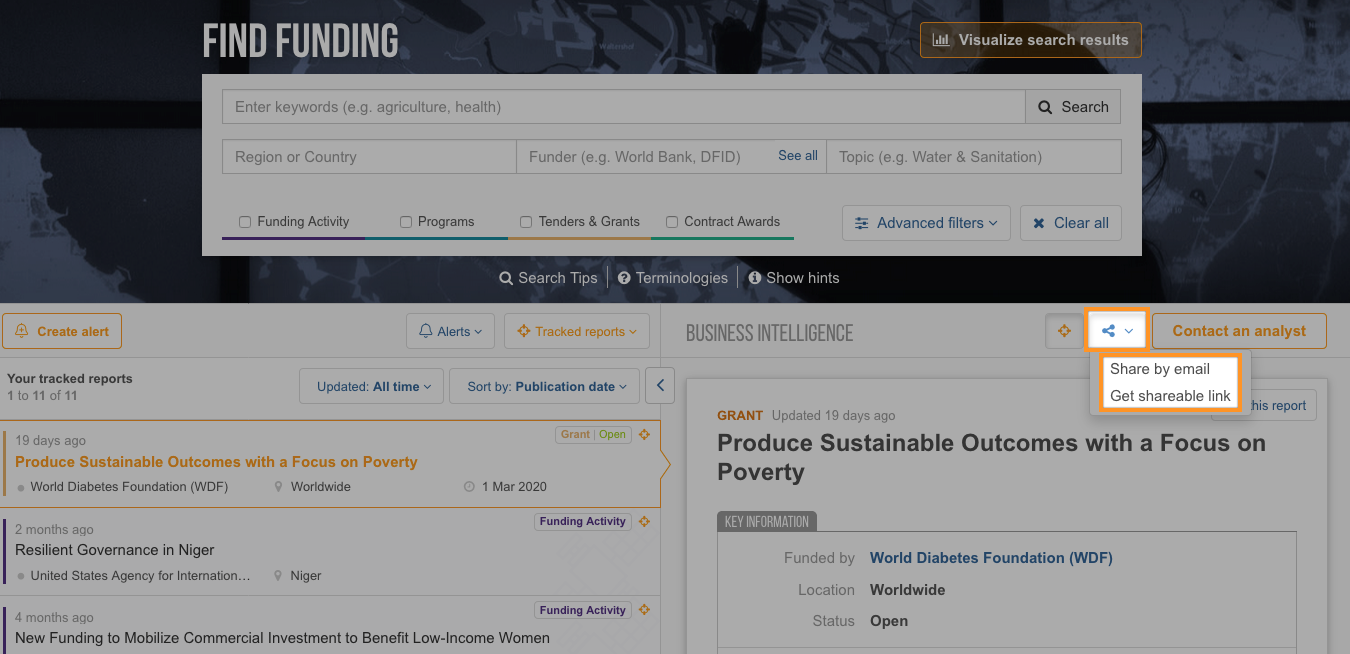This screenshot has height=654, width=1350.
Task: Click the 'Updated 19 days ago' text in the report
Action: click(x=833, y=415)
